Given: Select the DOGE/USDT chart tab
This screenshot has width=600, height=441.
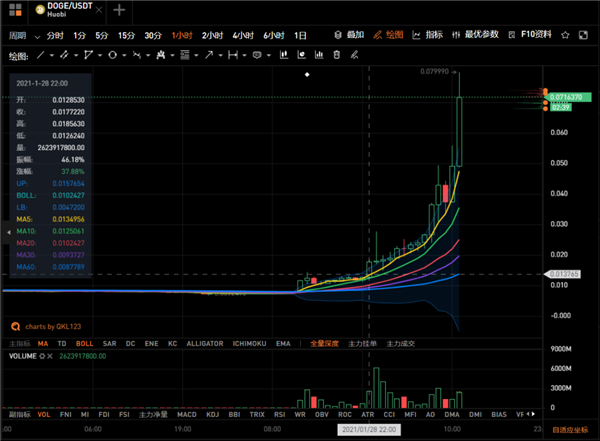Looking at the screenshot, I should coord(63,11).
